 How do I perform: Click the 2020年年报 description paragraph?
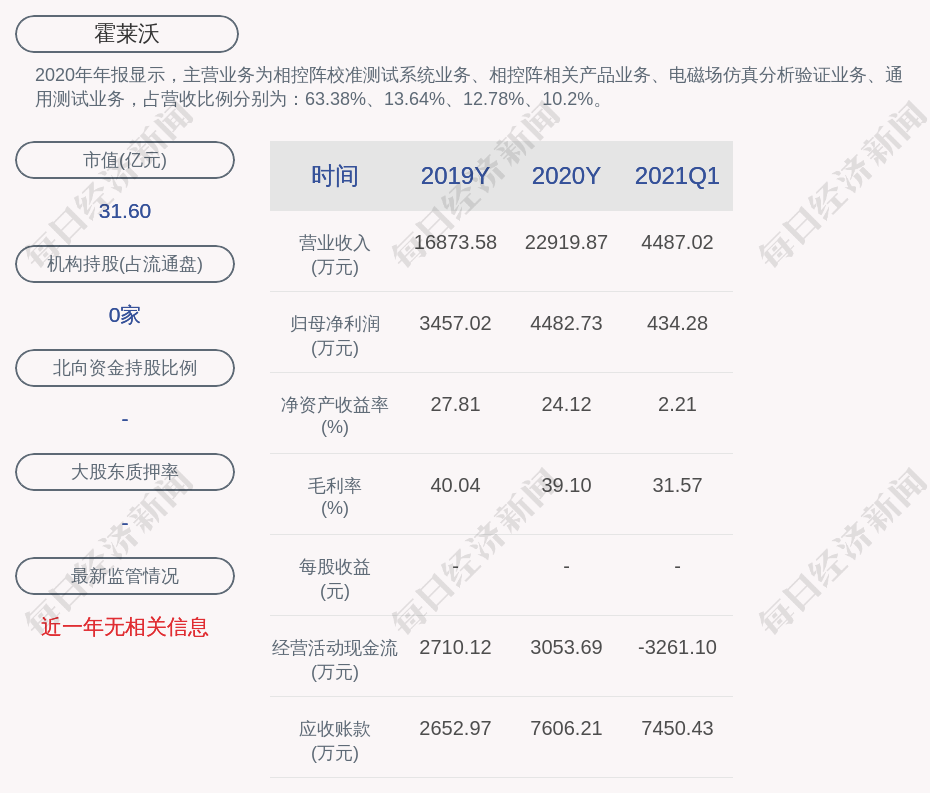tap(468, 87)
